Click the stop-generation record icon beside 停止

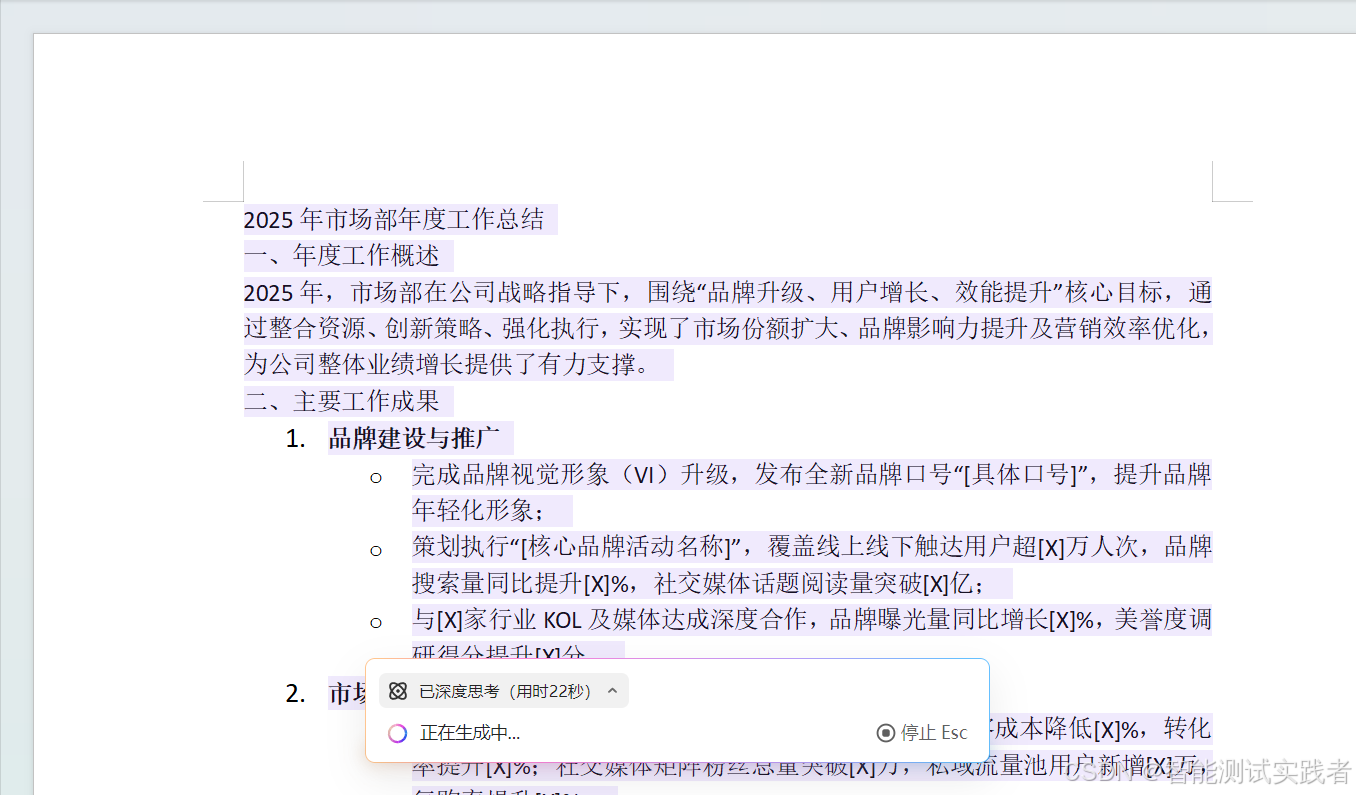tap(884, 732)
